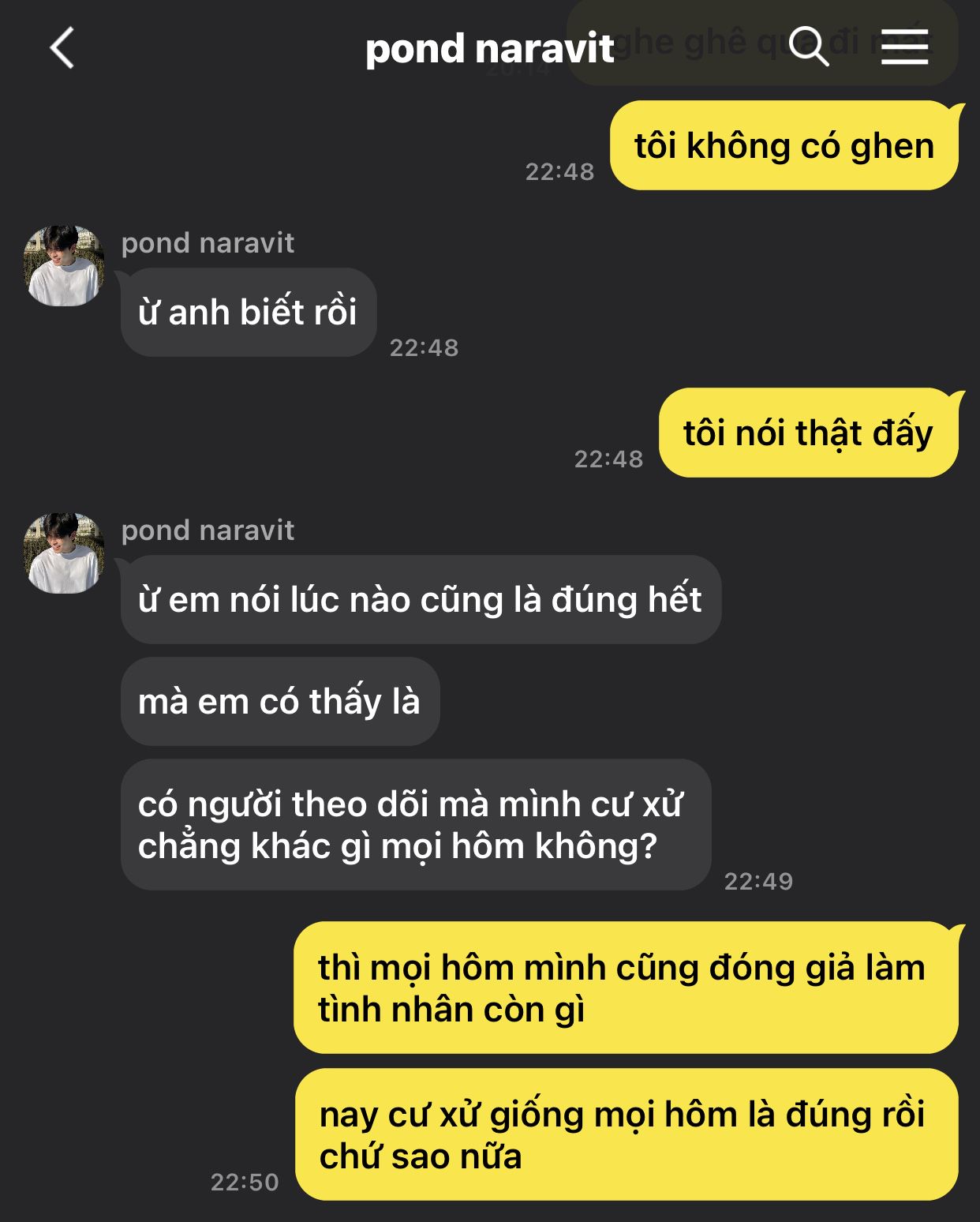This screenshot has width=980, height=1222.
Task: Open the search magnifier icon
Action: (809, 46)
